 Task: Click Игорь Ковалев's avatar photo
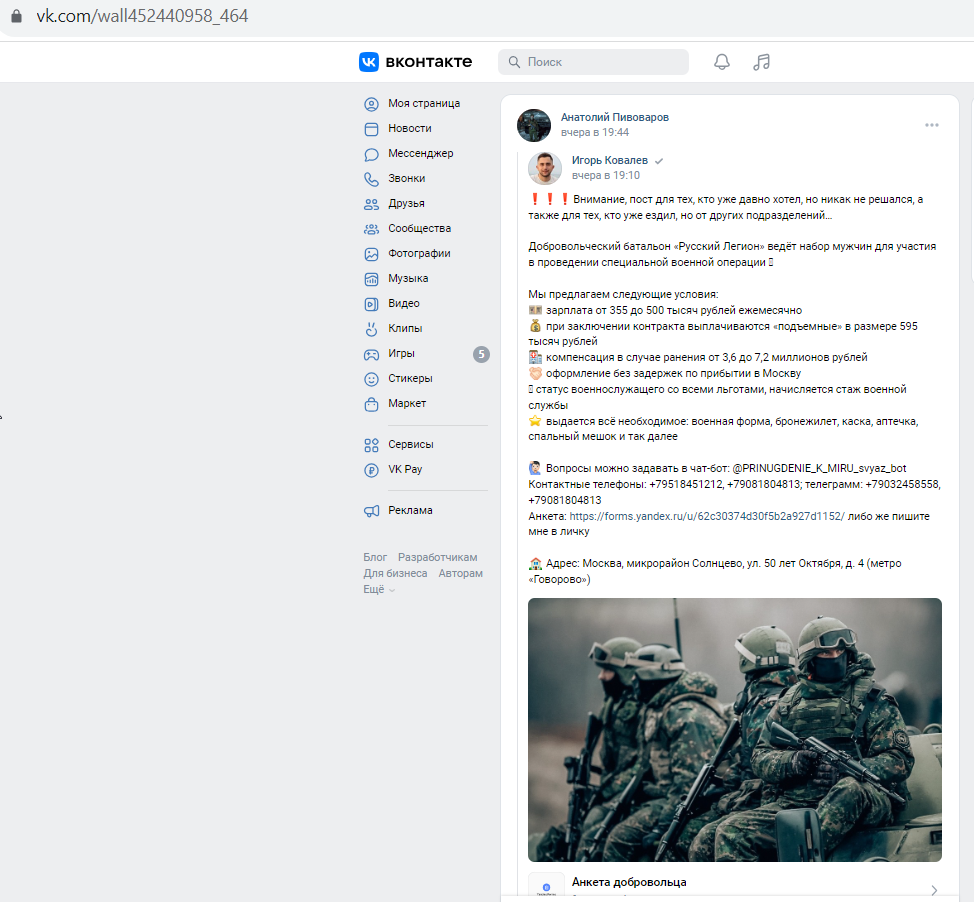[x=545, y=168]
